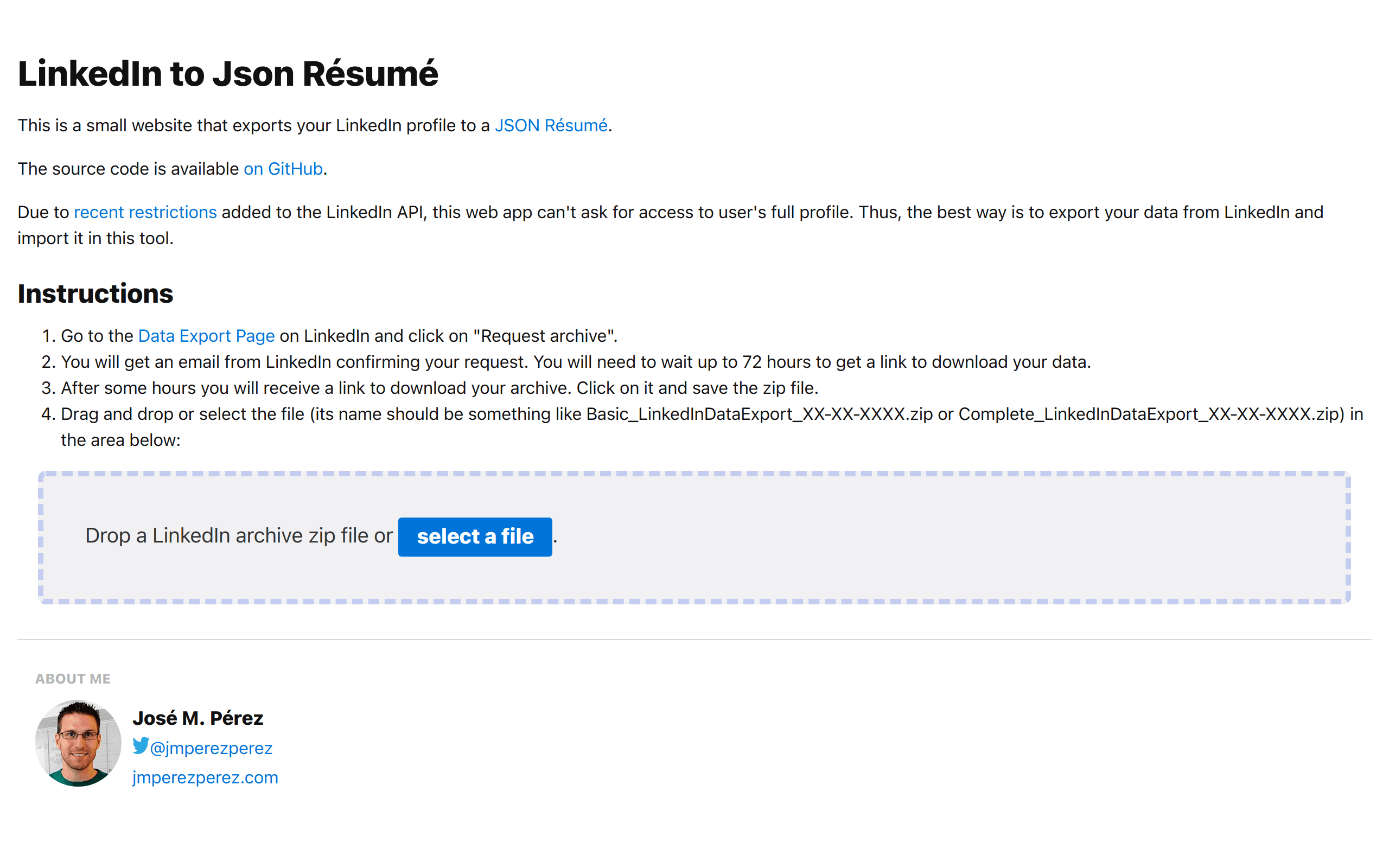Open the JSON Résumé link
The height and width of the screenshot is (868, 1389).
[x=551, y=125]
